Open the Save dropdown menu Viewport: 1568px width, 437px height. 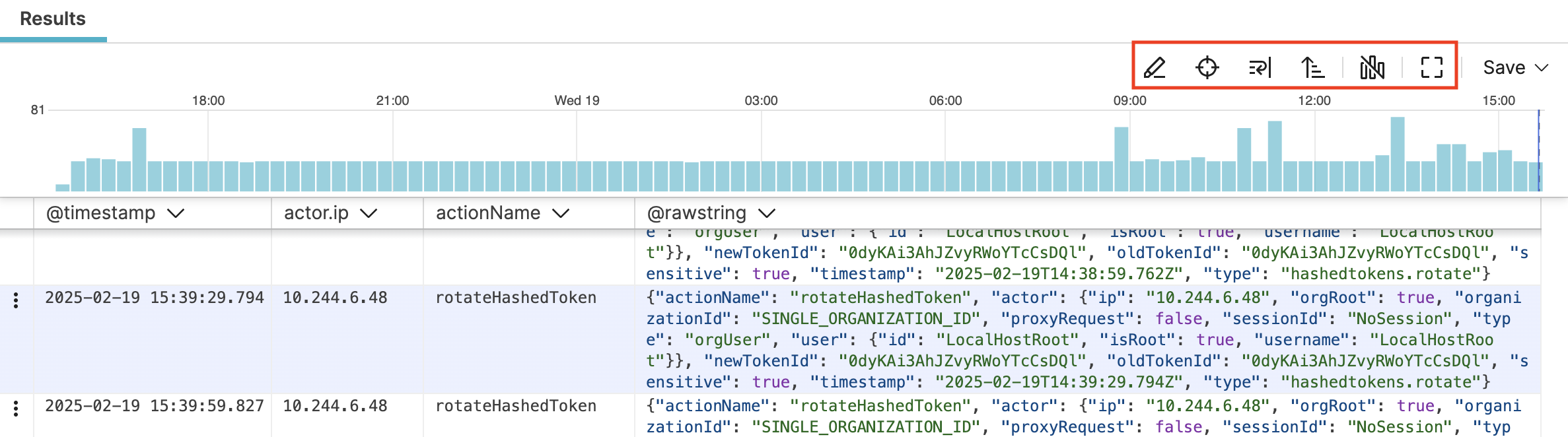tap(1515, 67)
